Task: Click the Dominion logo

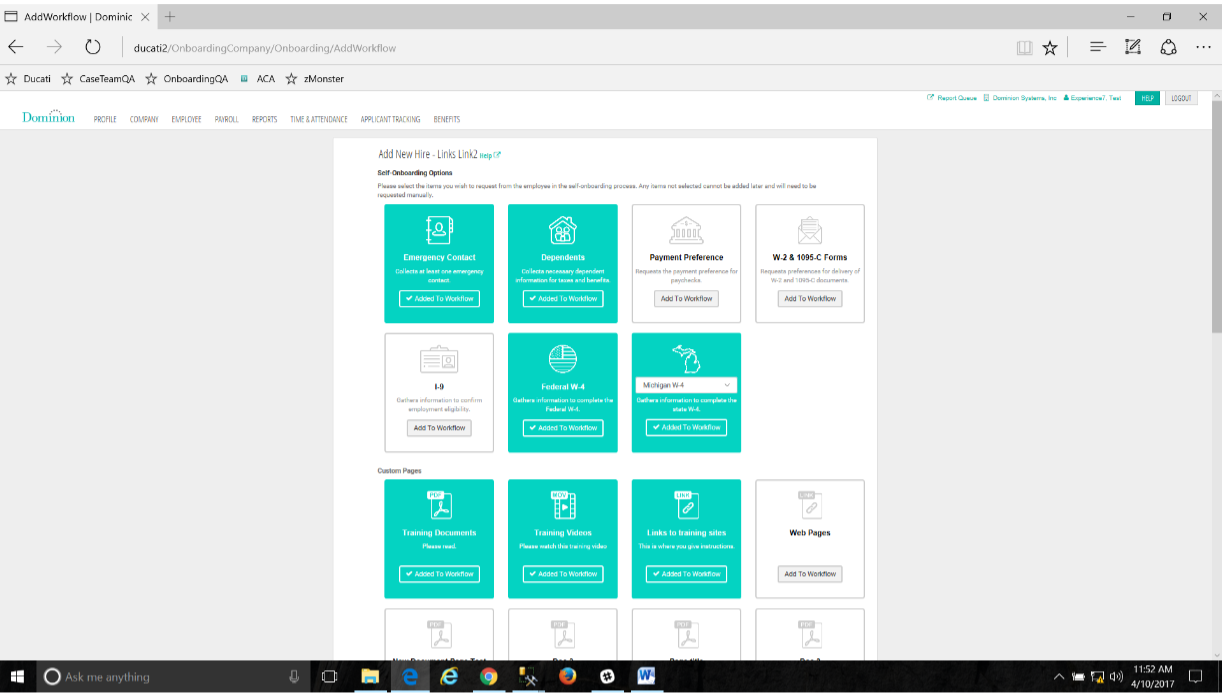Action: pos(48,117)
